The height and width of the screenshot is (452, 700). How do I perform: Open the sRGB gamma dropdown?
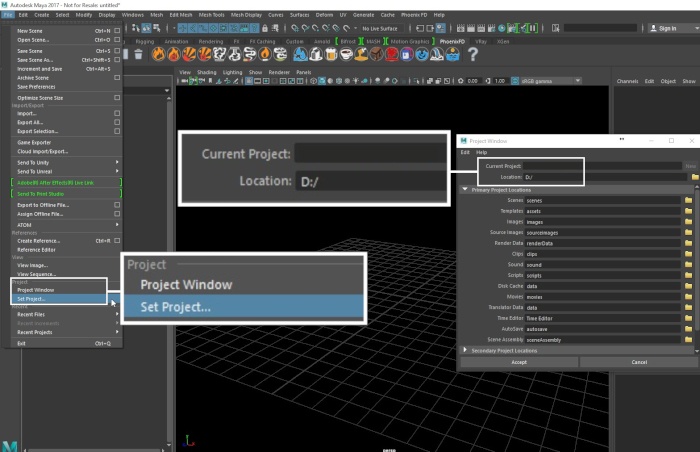pyautogui.click(x=578, y=81)
